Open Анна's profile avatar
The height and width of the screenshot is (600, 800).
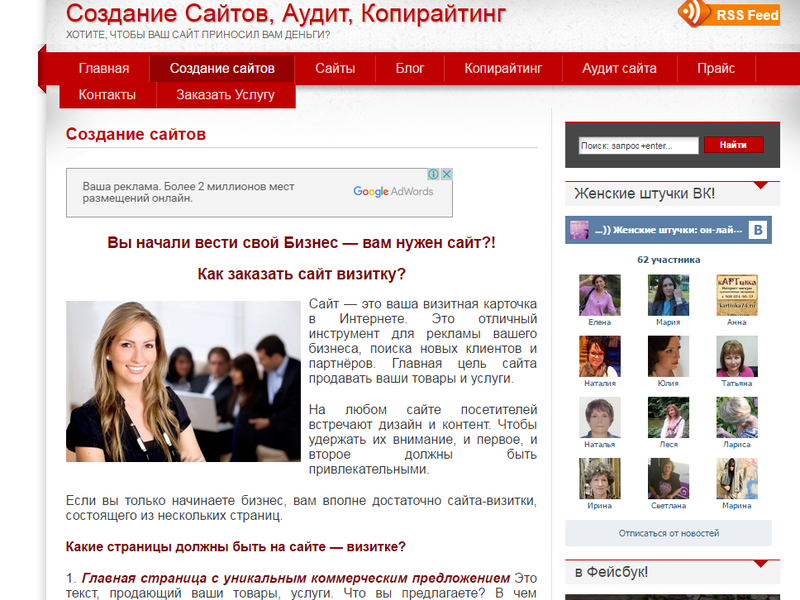click(x=736, y=295)
